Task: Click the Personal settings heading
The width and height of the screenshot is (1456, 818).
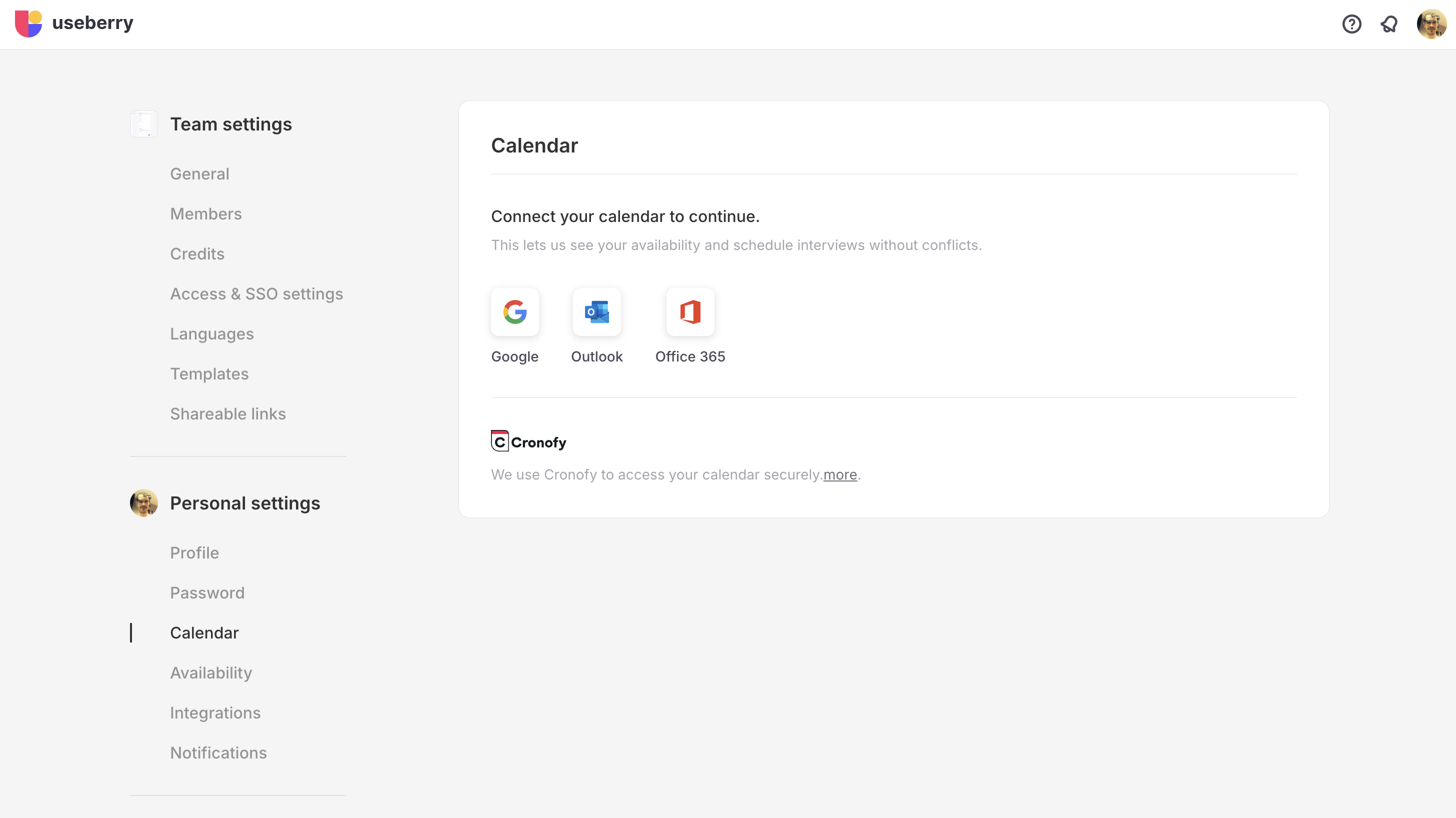Action: tap(244, 503)
